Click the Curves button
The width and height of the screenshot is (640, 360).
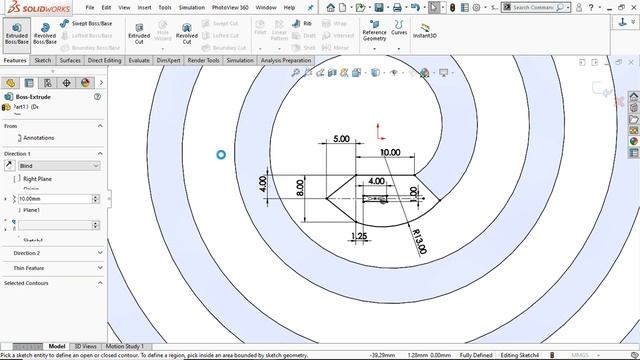(x=399, y=28)
